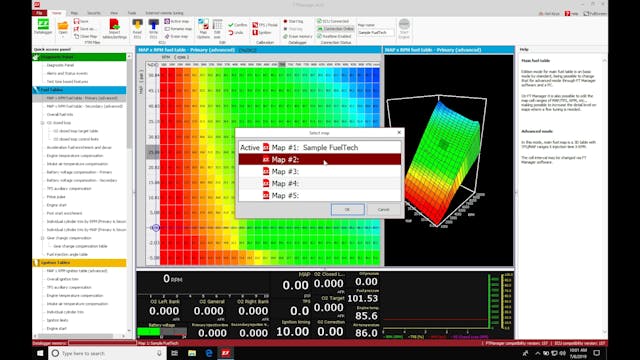Toggle the ECU Connected status indicator
The width and height of the screenshot is (640, 360).
tap(333, 21)
